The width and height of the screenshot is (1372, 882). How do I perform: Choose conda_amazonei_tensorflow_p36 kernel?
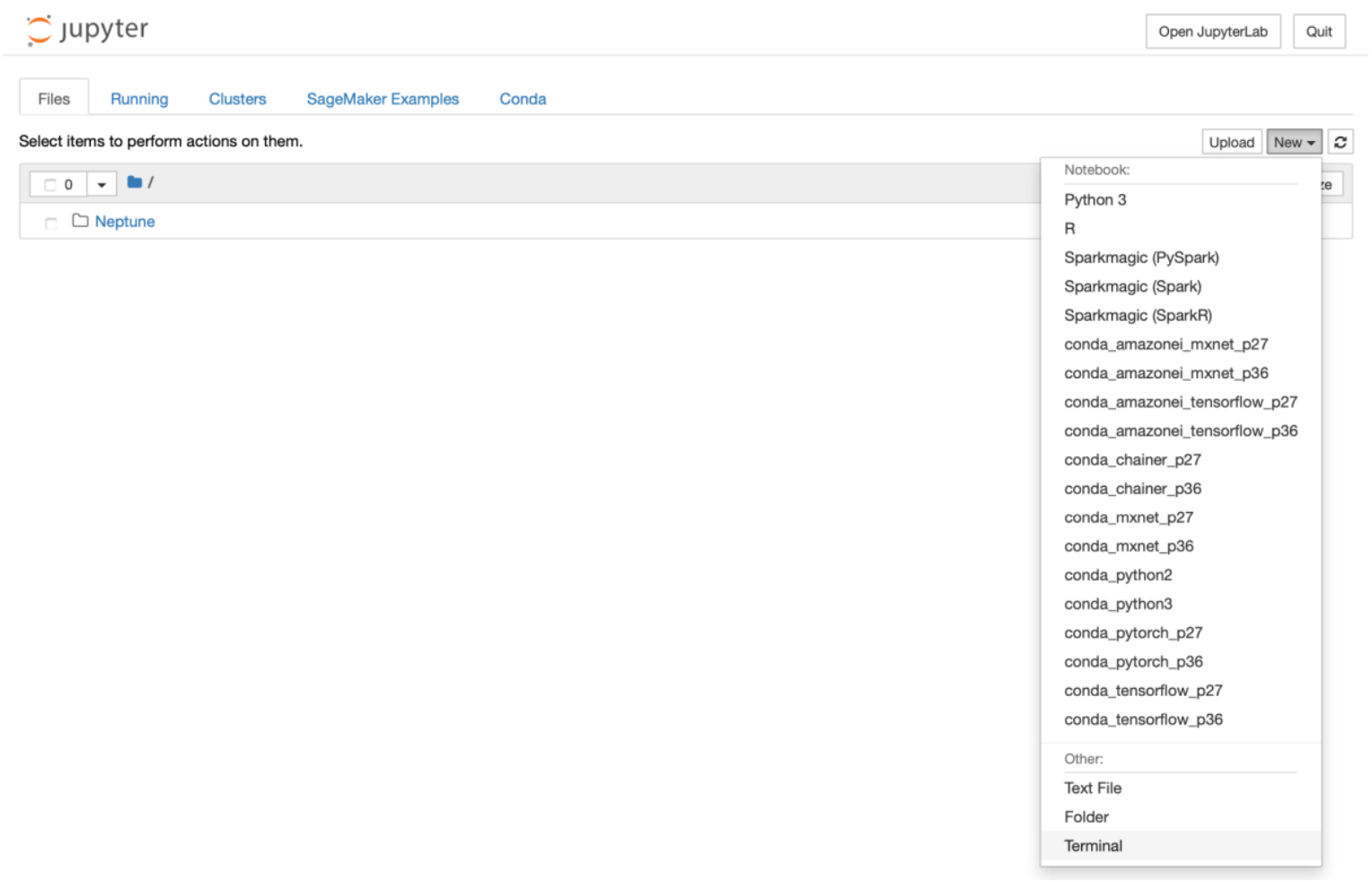pos(1180,430)
